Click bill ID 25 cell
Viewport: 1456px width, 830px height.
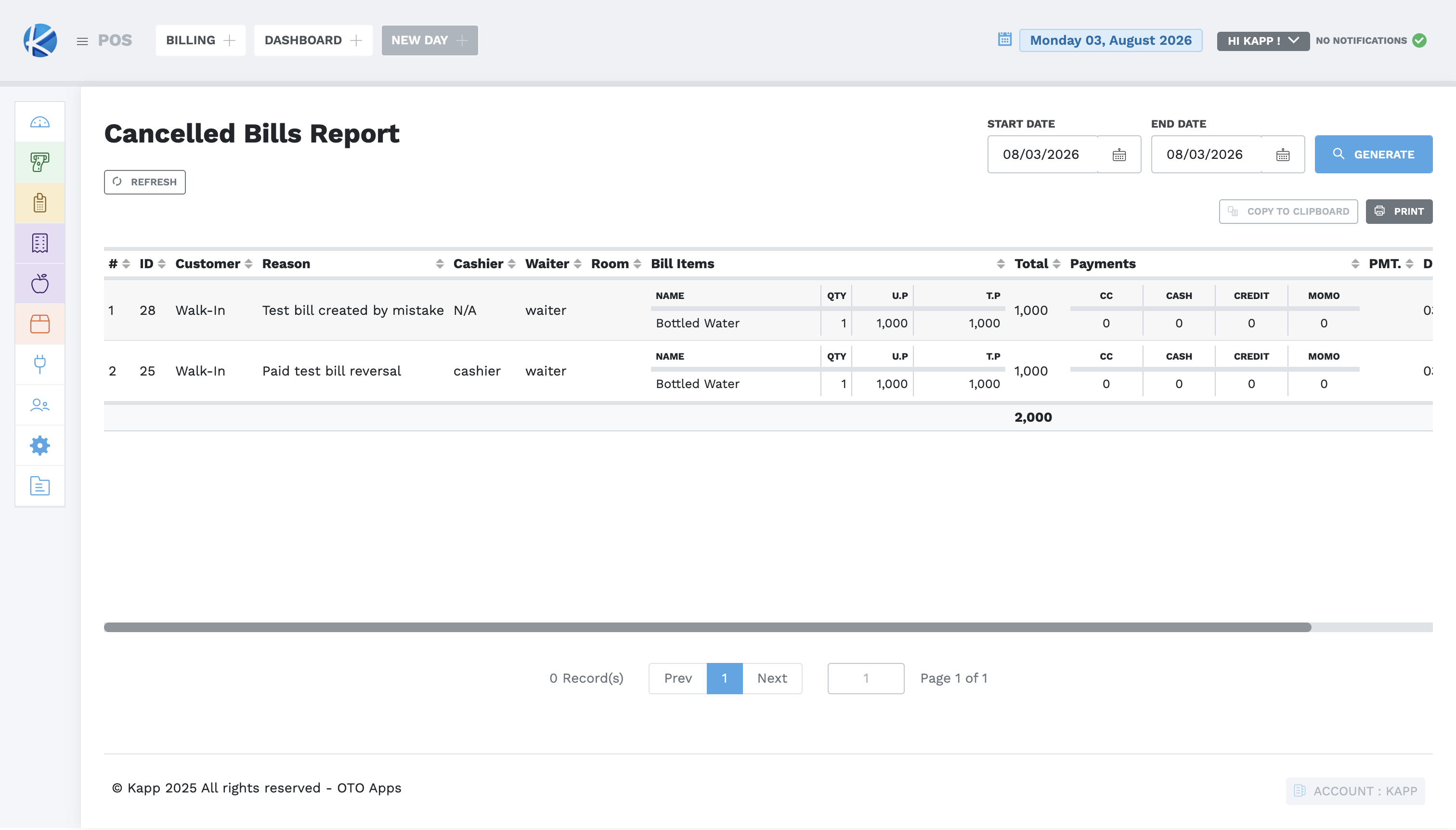(148, 371)
